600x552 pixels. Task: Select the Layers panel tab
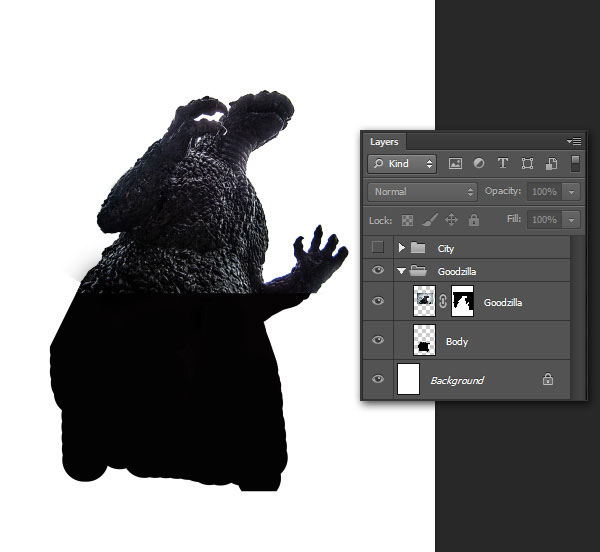[384, 142]
